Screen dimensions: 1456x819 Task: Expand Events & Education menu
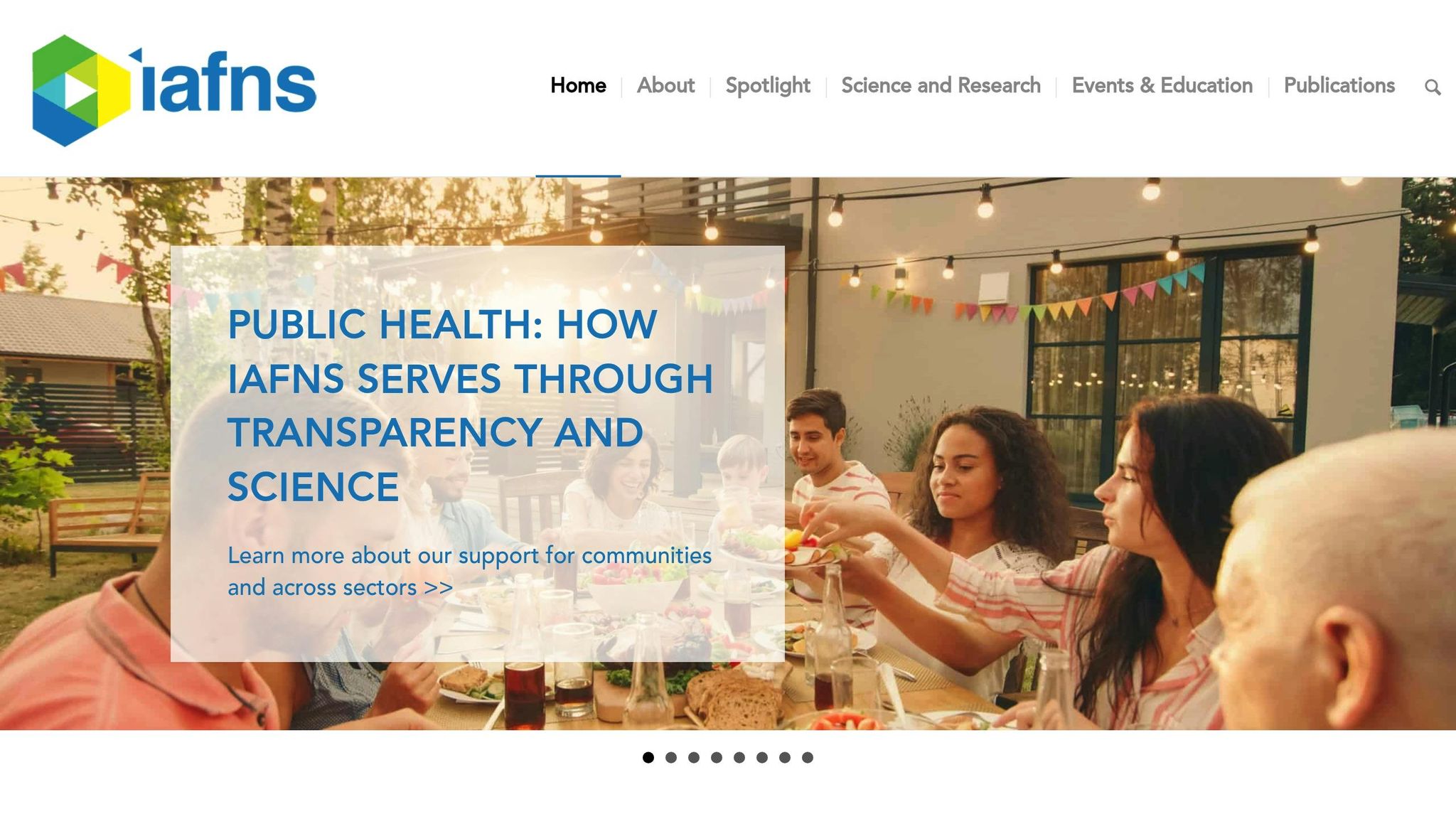point(1162,85)
